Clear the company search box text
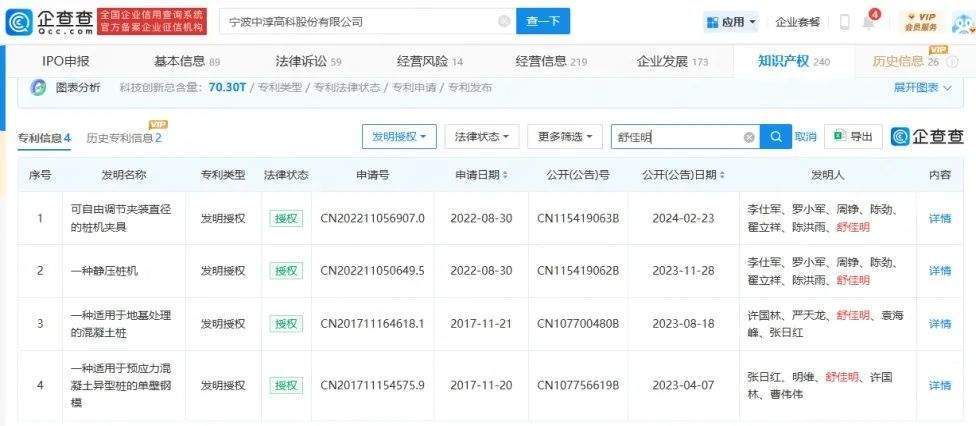The width and height of the screenshot is (976, 426). (504, 22)
